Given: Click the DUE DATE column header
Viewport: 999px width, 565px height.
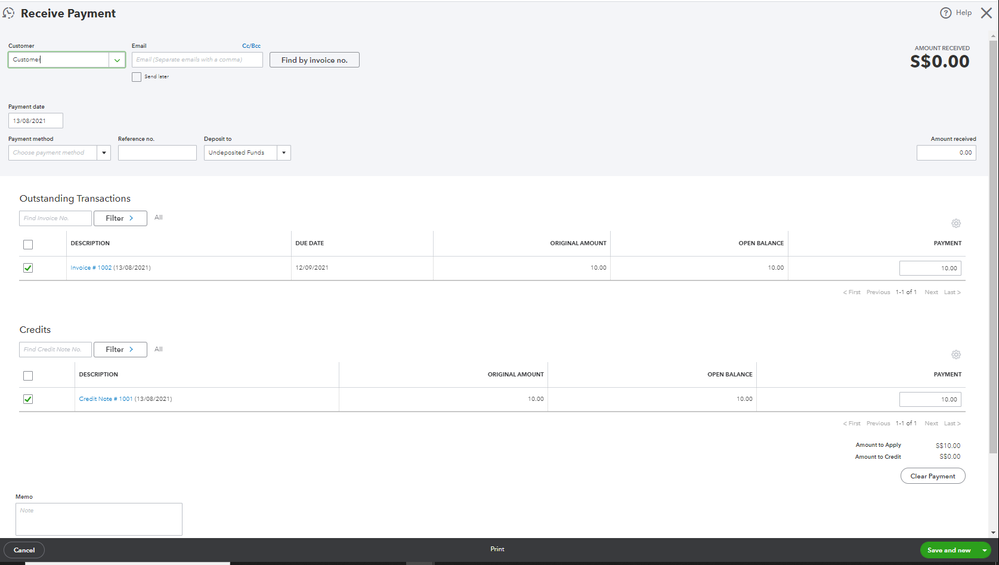Looking at the screenshot, I should tap(310, 243).
